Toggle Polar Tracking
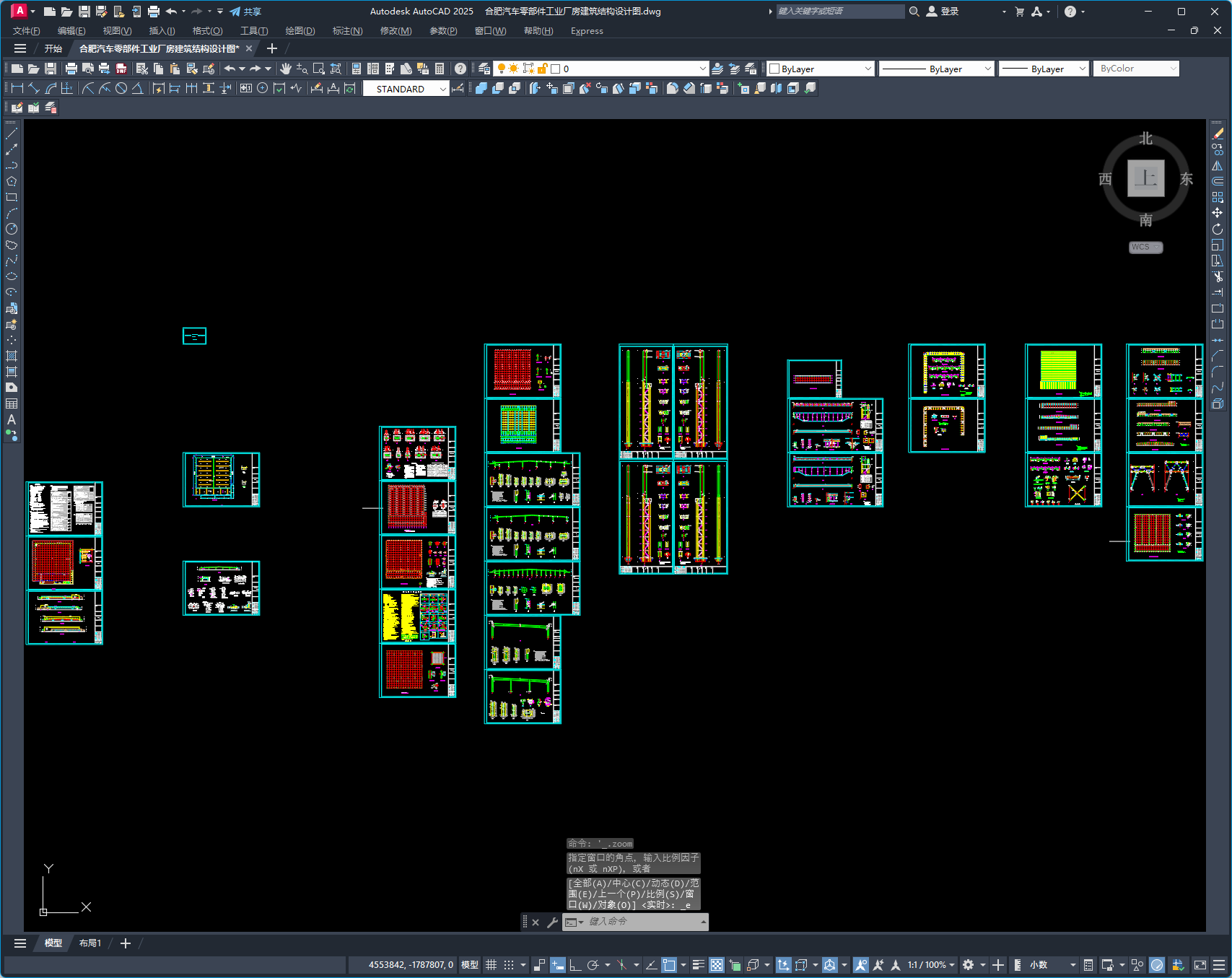 pos(593,965)
